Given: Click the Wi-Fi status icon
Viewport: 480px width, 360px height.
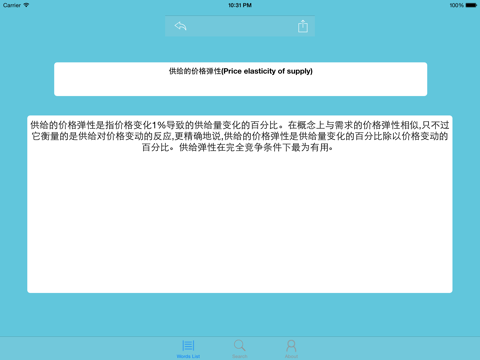Looking at the screenshot, I should pos(26,5).
